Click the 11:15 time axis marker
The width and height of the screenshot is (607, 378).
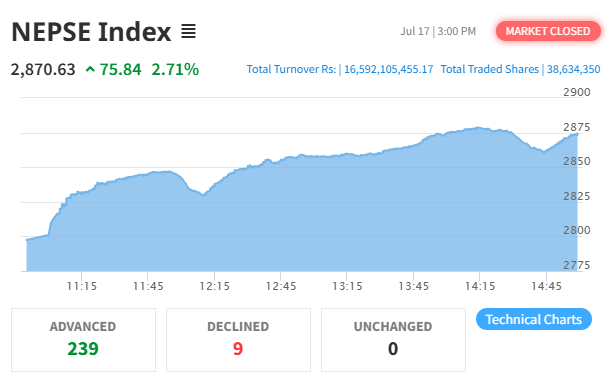click(82, 286)
